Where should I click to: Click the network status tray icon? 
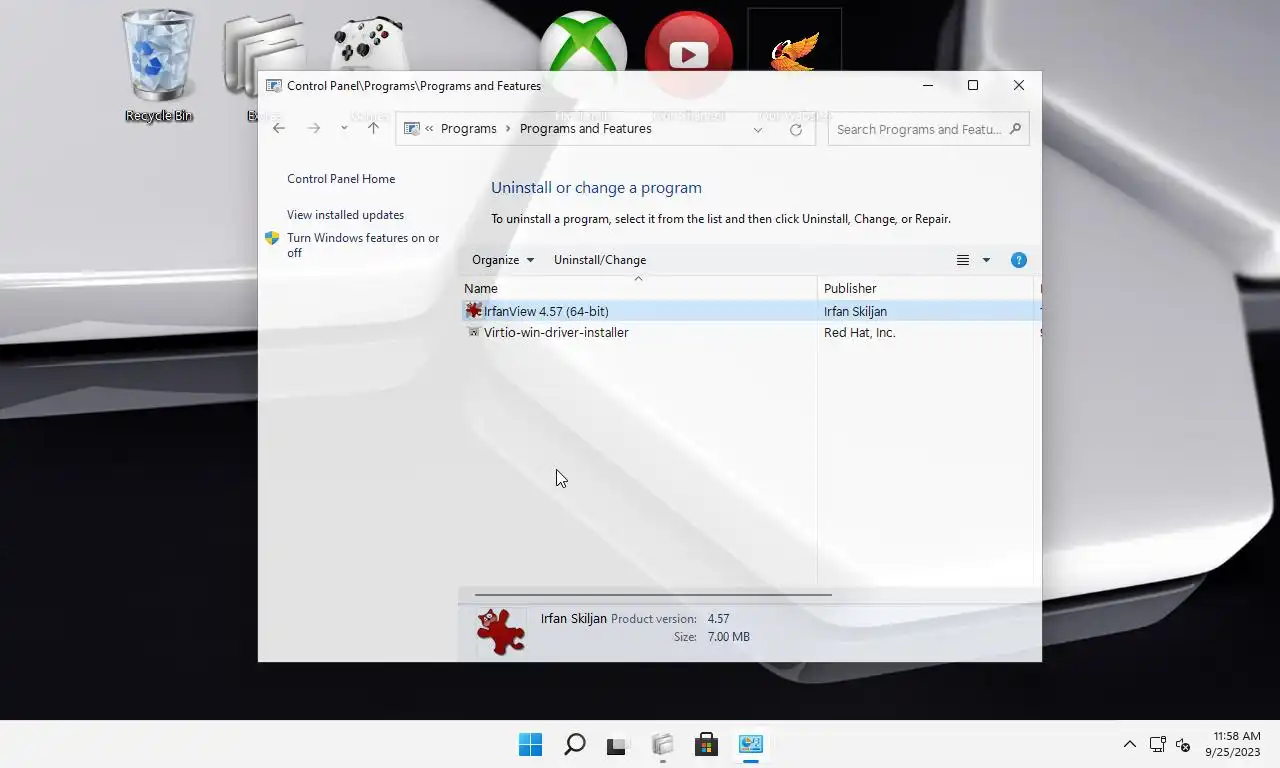1157,744
